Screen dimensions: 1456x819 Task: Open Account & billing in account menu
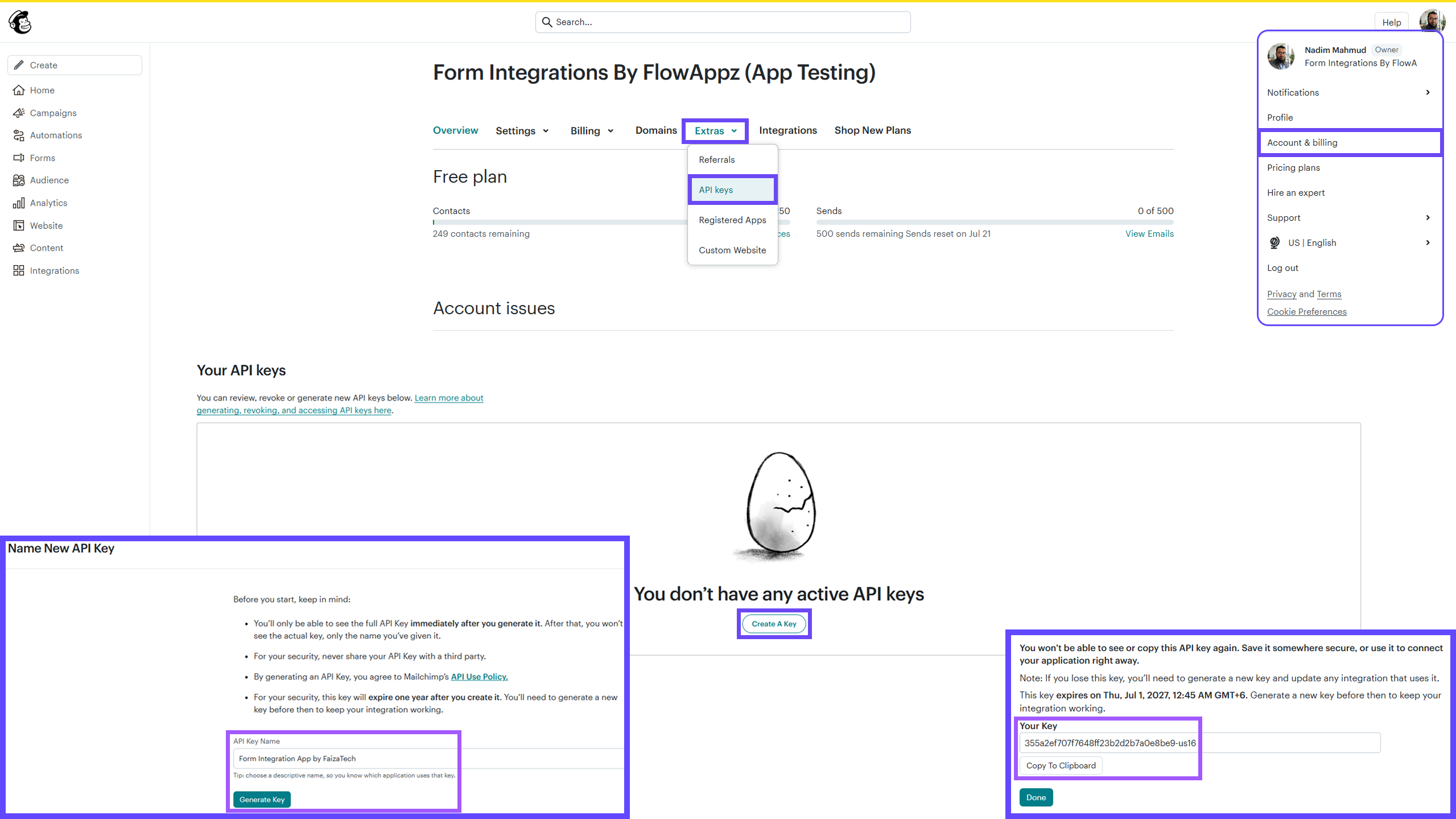pos(1350,142)
